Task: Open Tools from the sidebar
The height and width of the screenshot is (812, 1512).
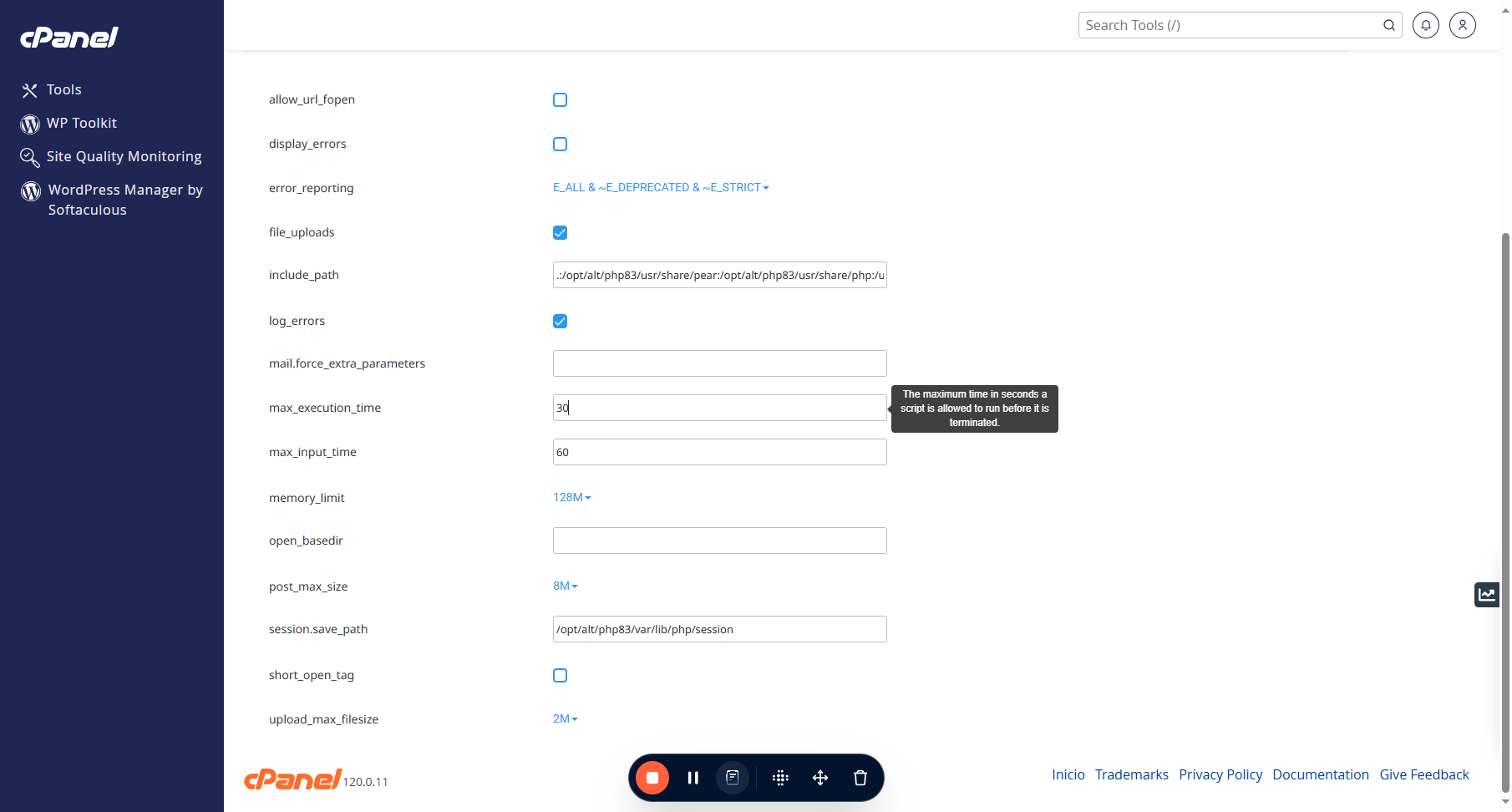Action: pyautogui.click(x=63, y=89)
